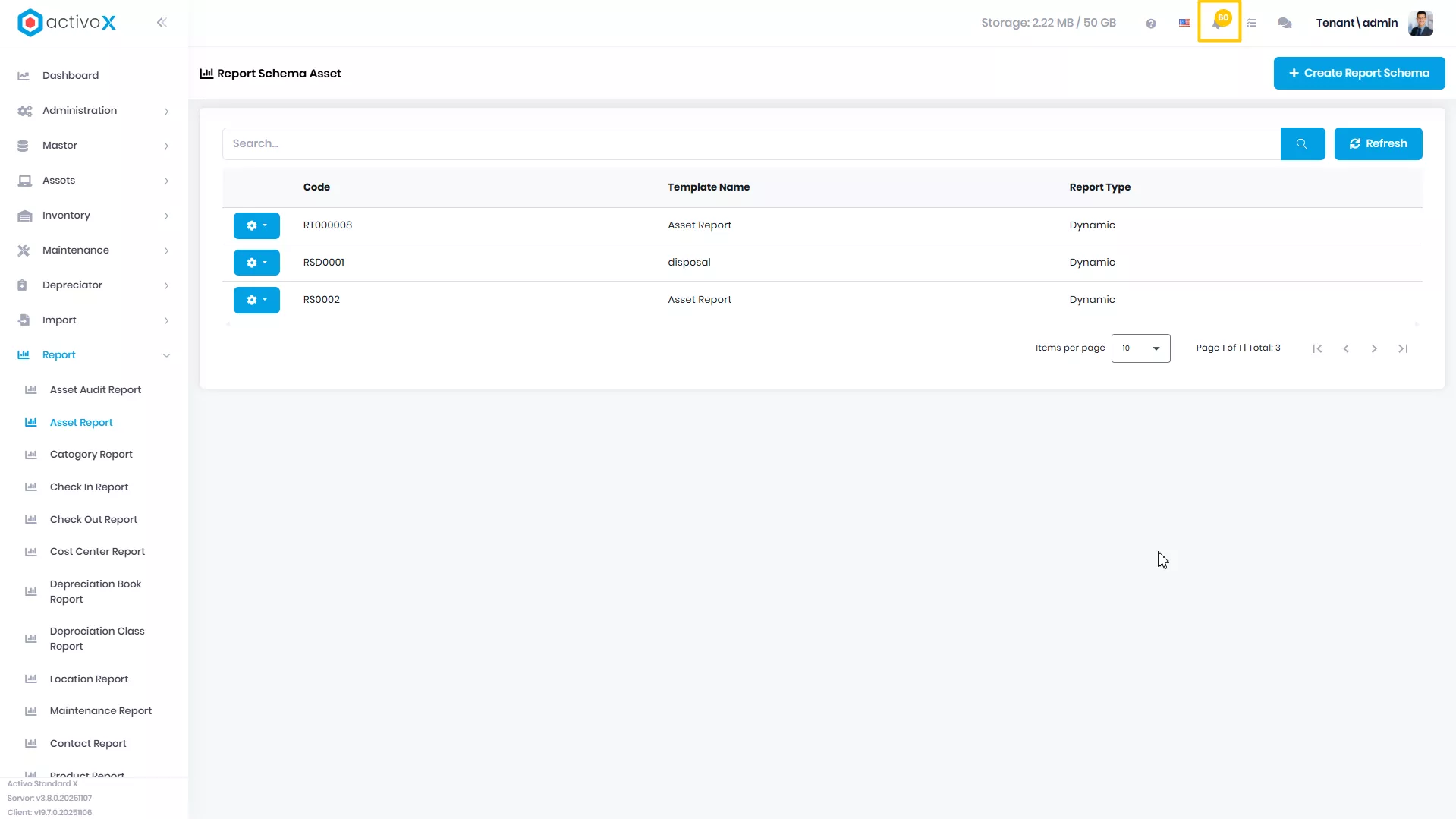Open items per page dropdown

1140,348
